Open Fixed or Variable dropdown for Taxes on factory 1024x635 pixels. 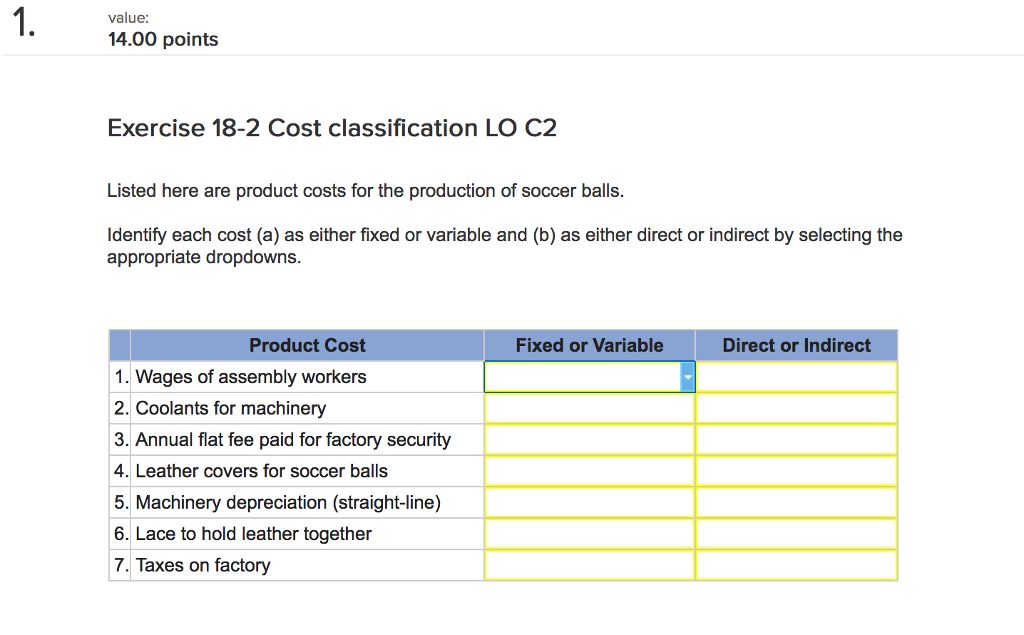[x=589, y=565]
